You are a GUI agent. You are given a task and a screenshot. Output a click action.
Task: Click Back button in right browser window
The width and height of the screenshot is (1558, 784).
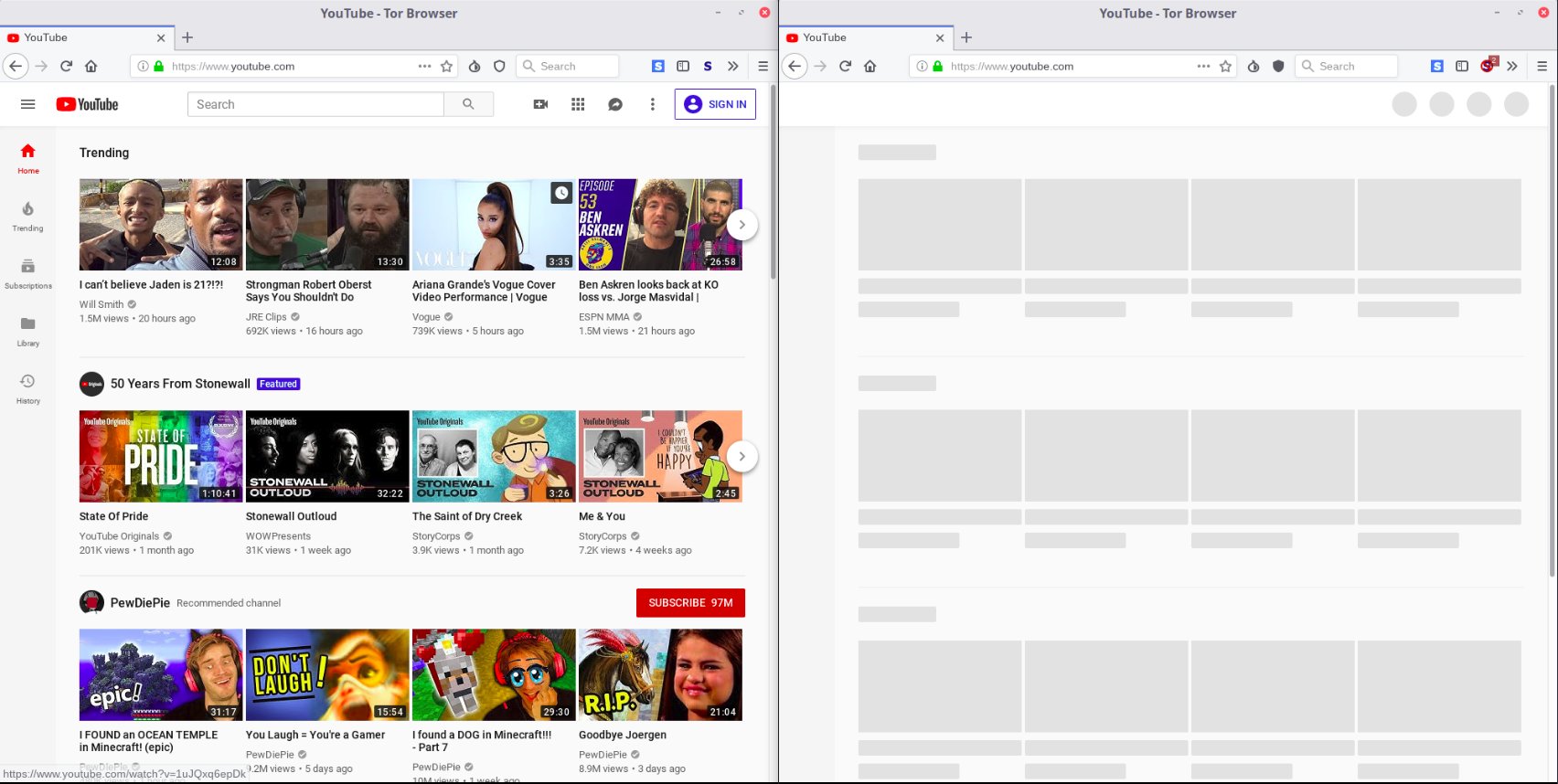(795, 66)
